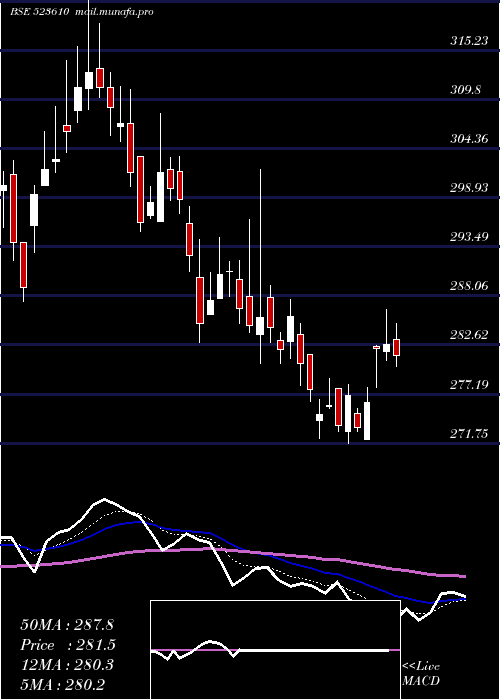Image resolution: width=500 pixels, height=700 pixels.
Task: Click the 304.36 price level label
Action: [x=469, y=139]
